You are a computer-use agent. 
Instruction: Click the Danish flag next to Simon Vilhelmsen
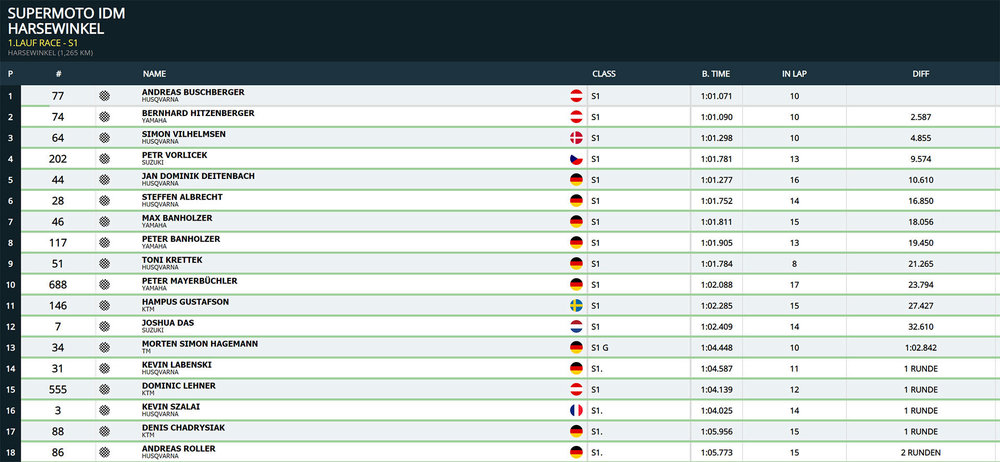(576, 138)
